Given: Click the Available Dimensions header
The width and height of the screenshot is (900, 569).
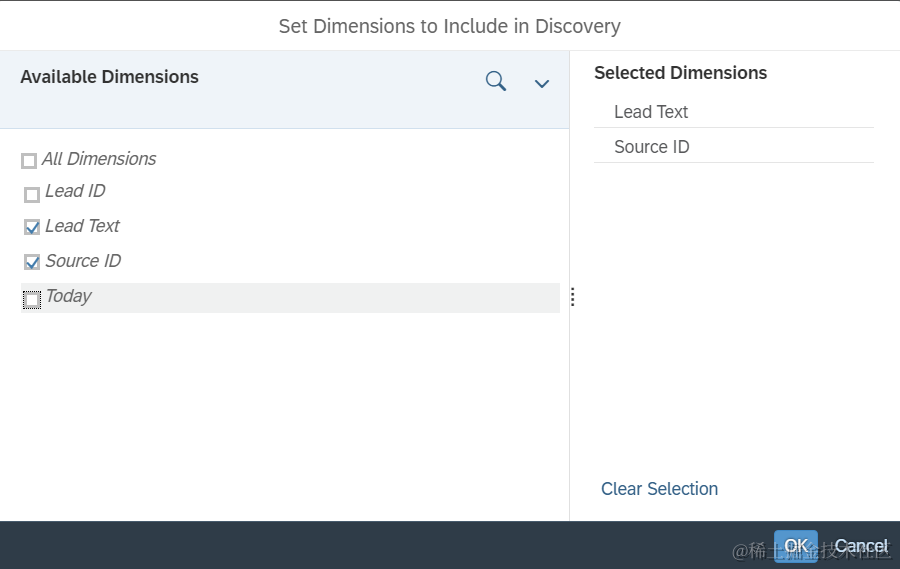Looking at the screenshot, I should coord(109,77).
